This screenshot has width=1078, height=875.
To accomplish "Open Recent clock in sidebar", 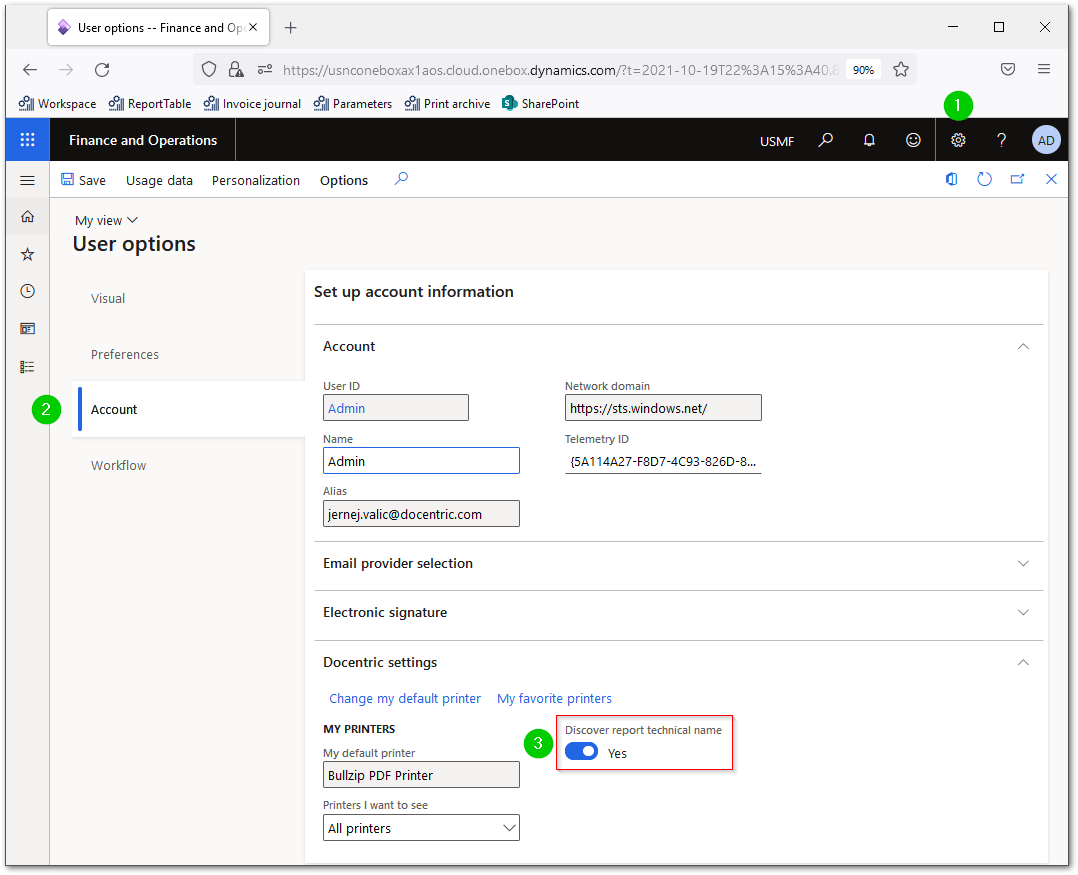I will (28, 291).
